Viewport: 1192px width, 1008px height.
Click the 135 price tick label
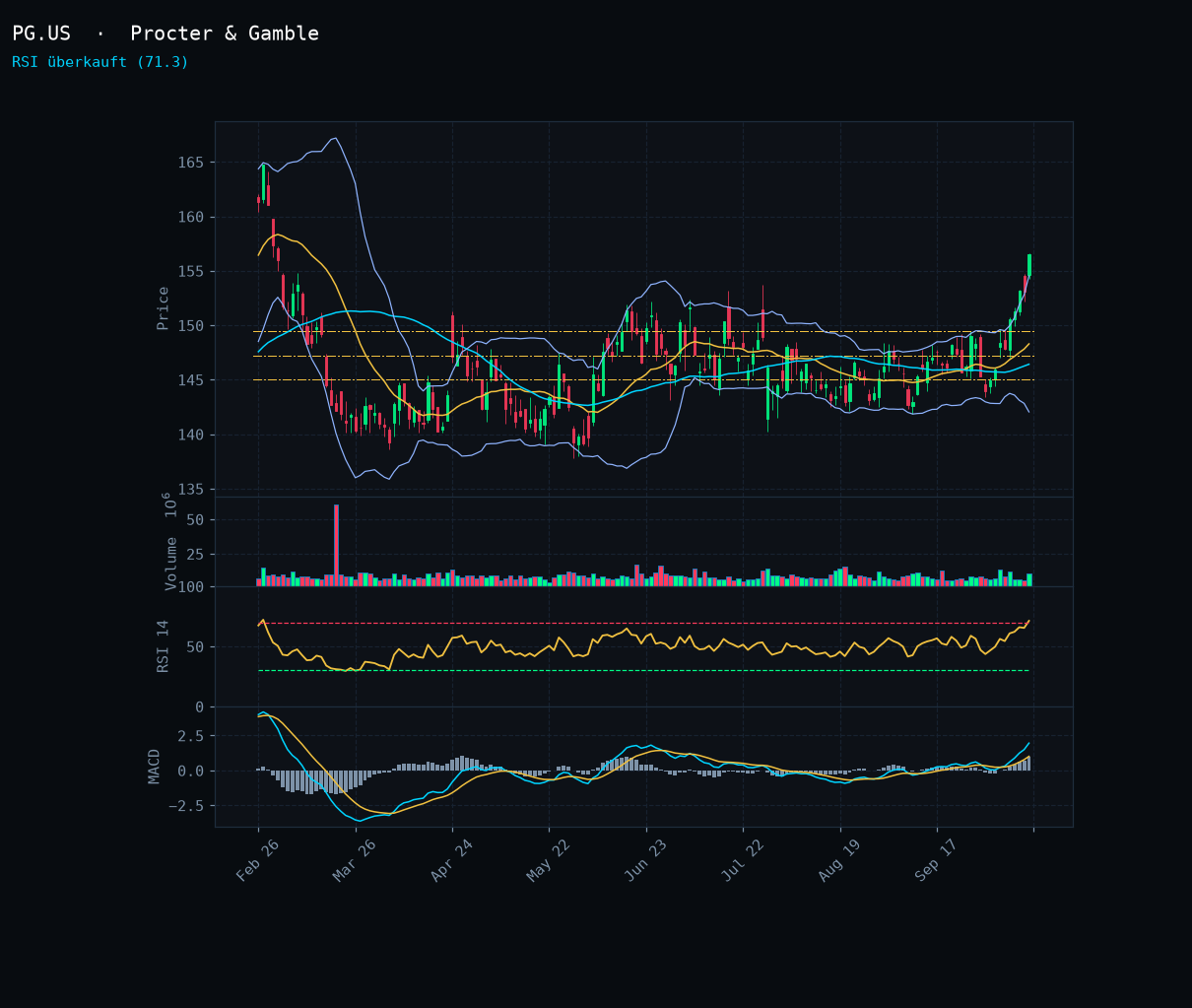tap(190, 490)
